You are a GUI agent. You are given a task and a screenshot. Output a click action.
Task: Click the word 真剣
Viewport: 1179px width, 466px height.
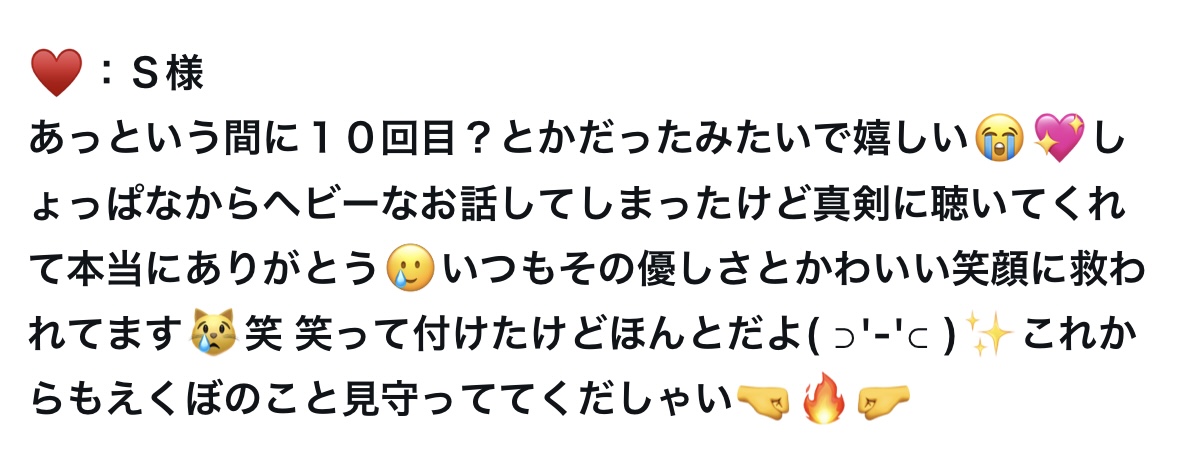[851, 205]
